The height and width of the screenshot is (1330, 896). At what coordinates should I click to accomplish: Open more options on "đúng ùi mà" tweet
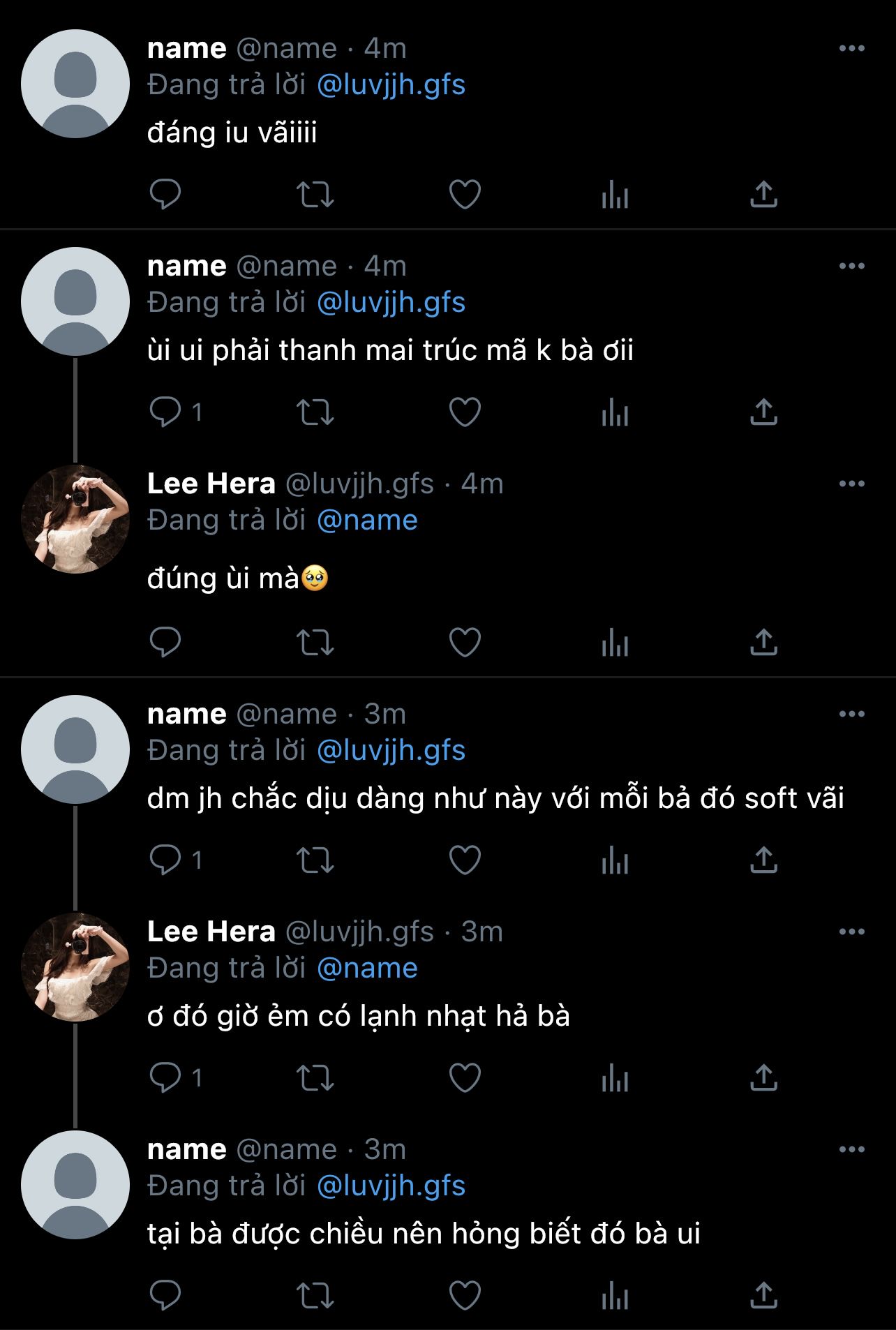(851, 484)
